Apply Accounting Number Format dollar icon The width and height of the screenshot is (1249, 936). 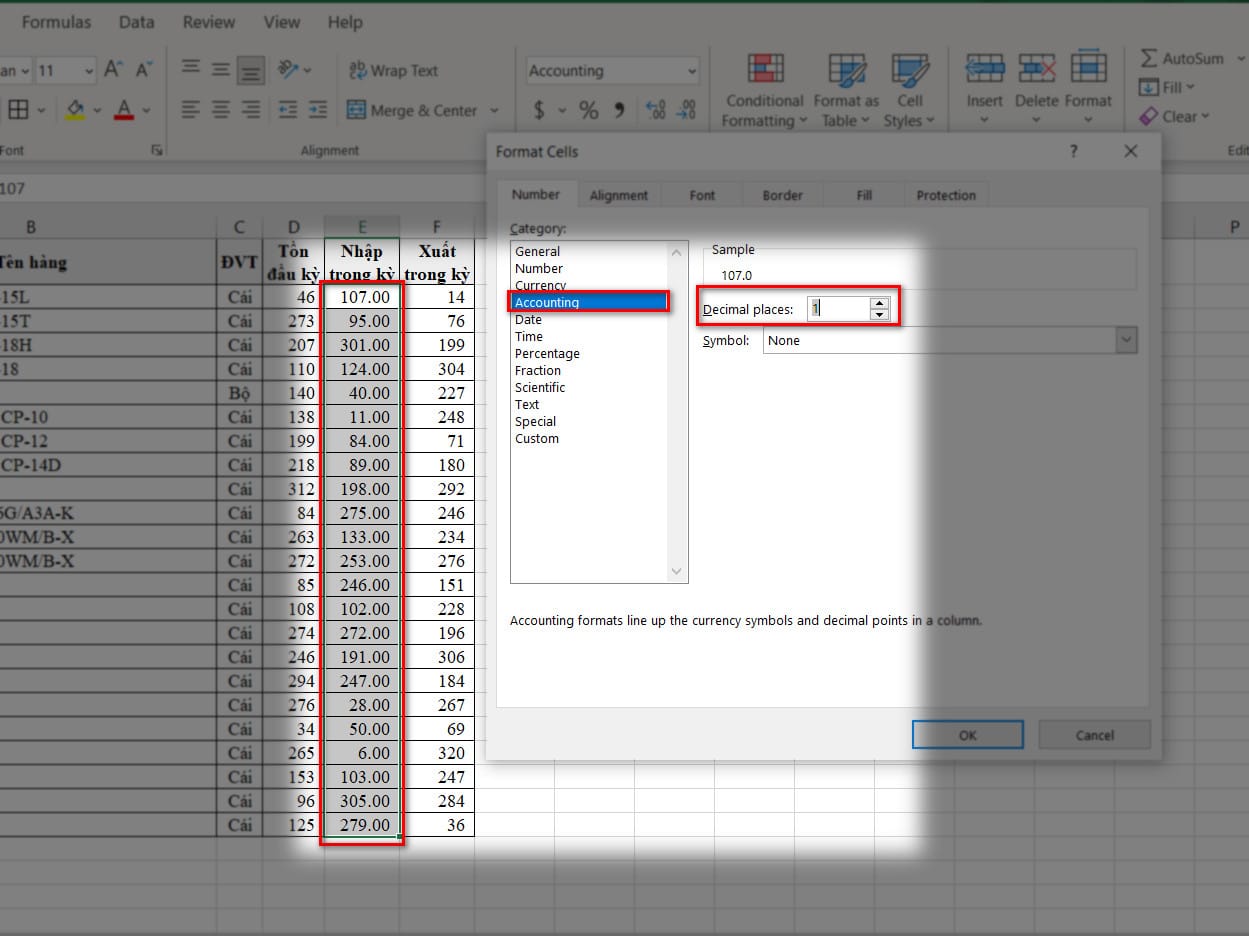click(x=539, y=110)
